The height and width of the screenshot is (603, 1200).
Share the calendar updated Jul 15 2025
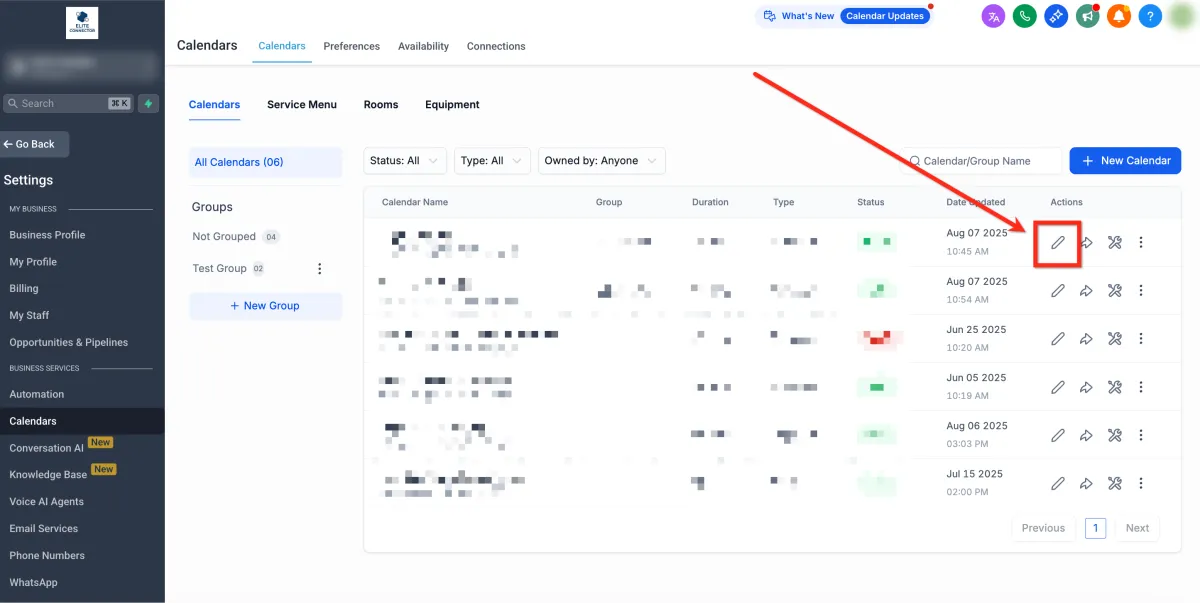pyautogui.click(x=1086, y=483)
